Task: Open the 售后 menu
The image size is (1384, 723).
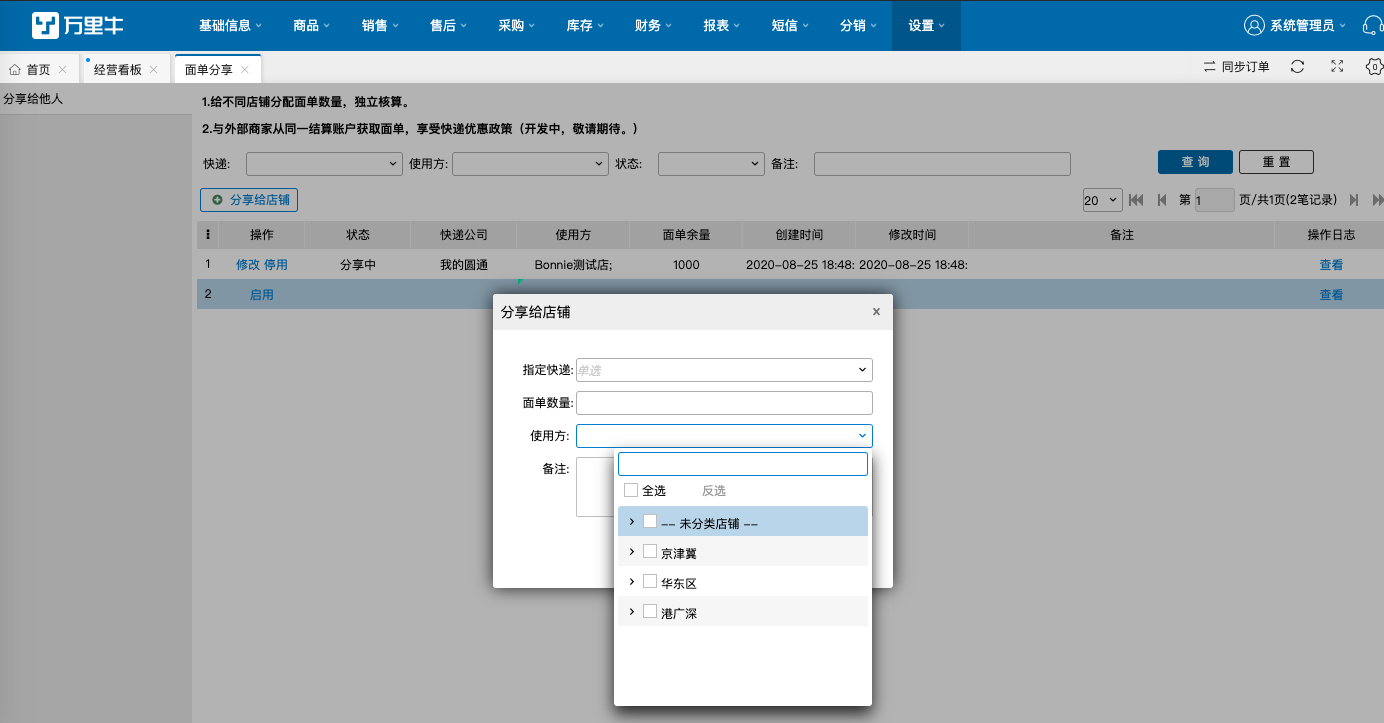Action: [x=448, y=25]
